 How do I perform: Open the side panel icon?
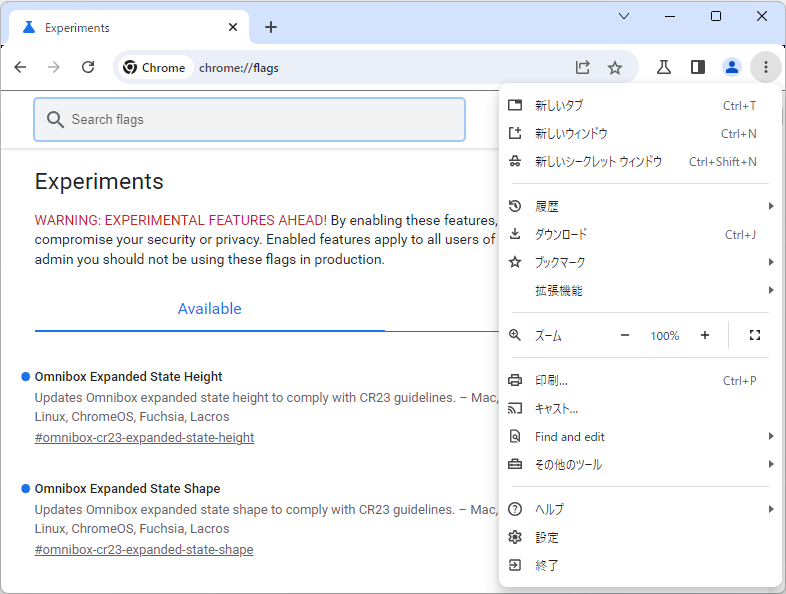697,67
